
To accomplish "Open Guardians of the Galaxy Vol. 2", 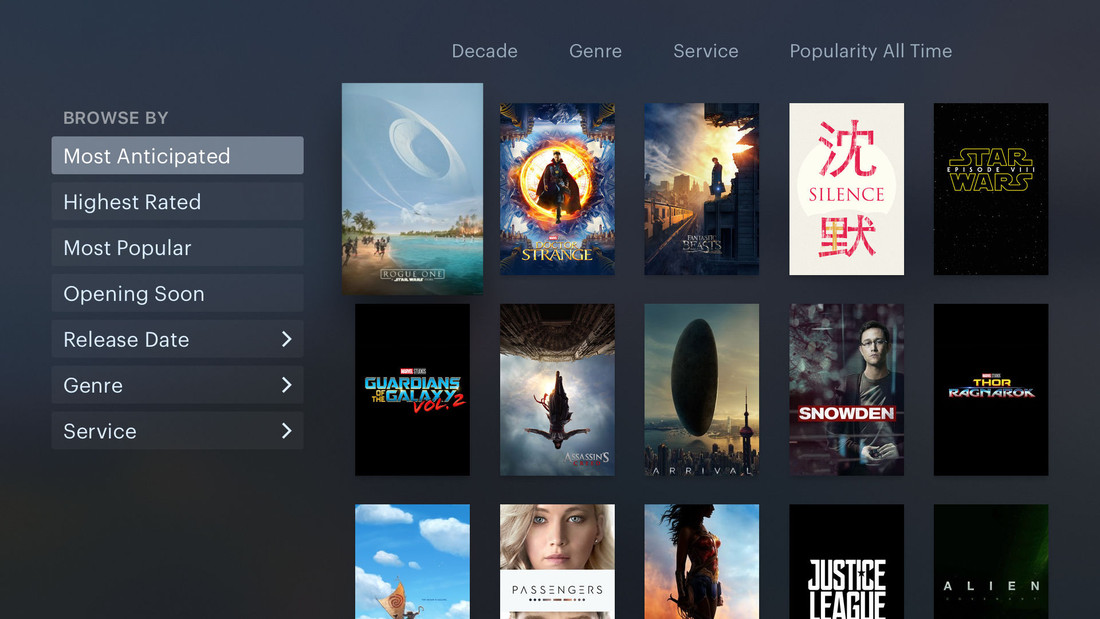I will pyautogui.click(x=412, y=390).
